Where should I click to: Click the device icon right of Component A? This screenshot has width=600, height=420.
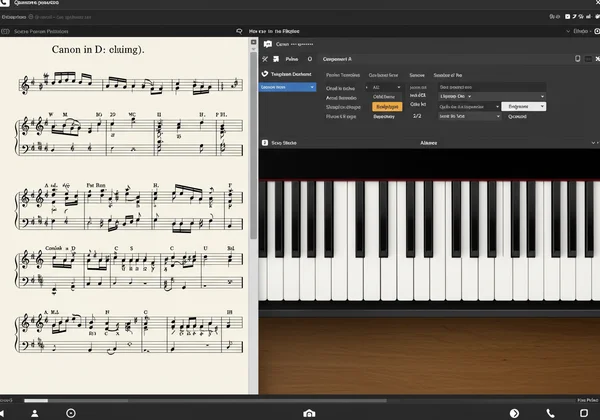click(579, 59)
